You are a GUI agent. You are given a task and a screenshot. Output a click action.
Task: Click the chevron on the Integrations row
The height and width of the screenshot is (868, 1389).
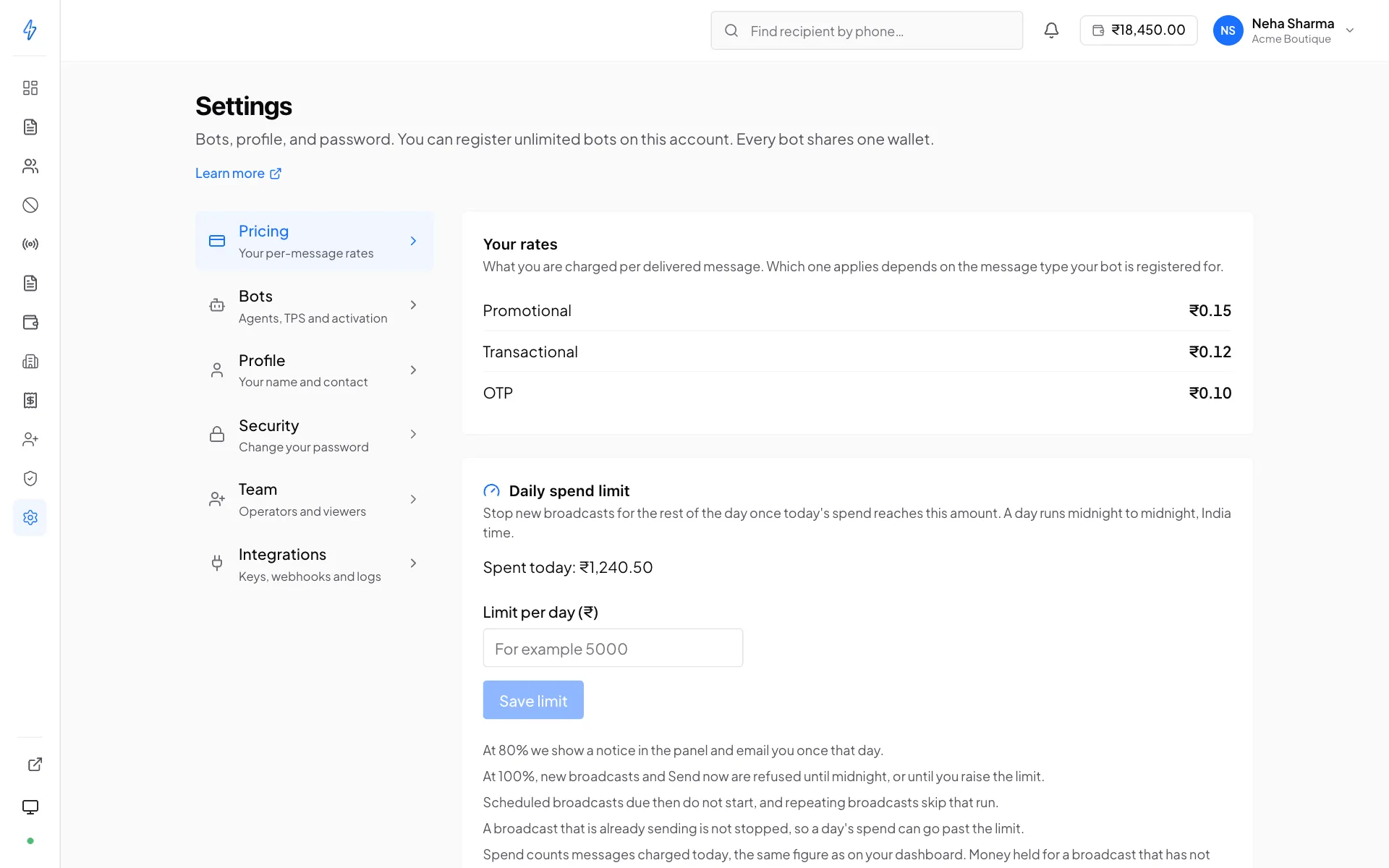pos(413,563)
